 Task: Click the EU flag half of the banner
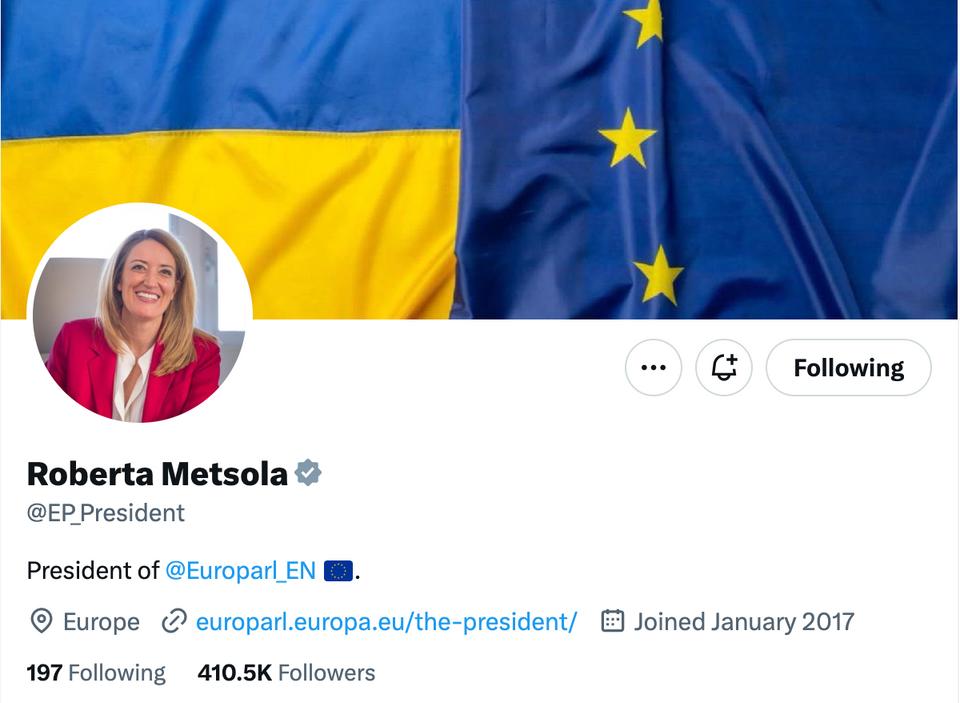(707, 159)
